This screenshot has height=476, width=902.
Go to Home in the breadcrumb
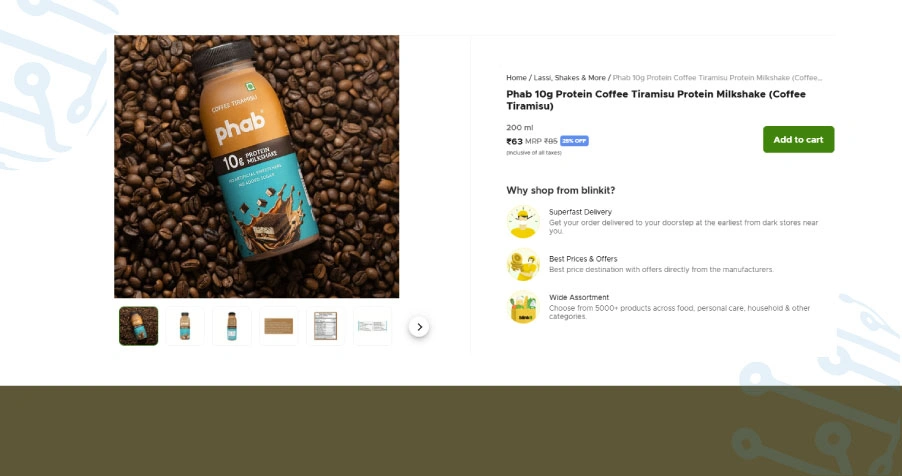(x=516, y=78)
